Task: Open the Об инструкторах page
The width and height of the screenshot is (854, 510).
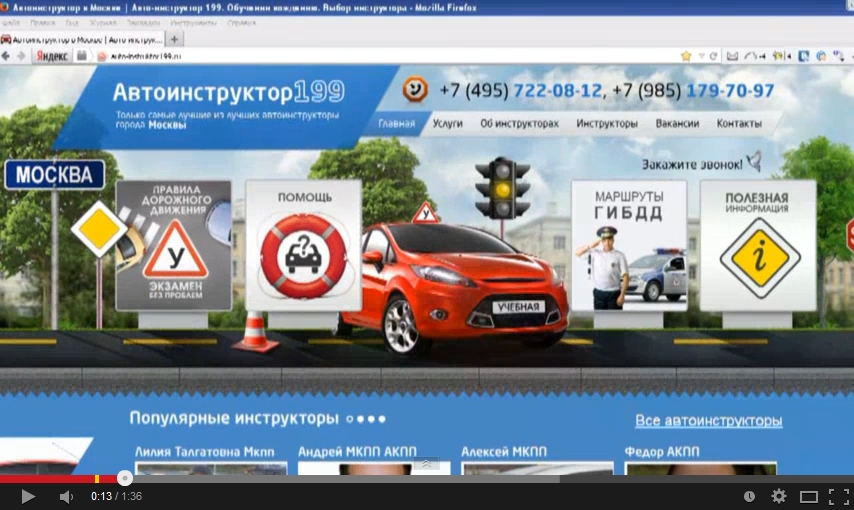Action: (519, 124)
